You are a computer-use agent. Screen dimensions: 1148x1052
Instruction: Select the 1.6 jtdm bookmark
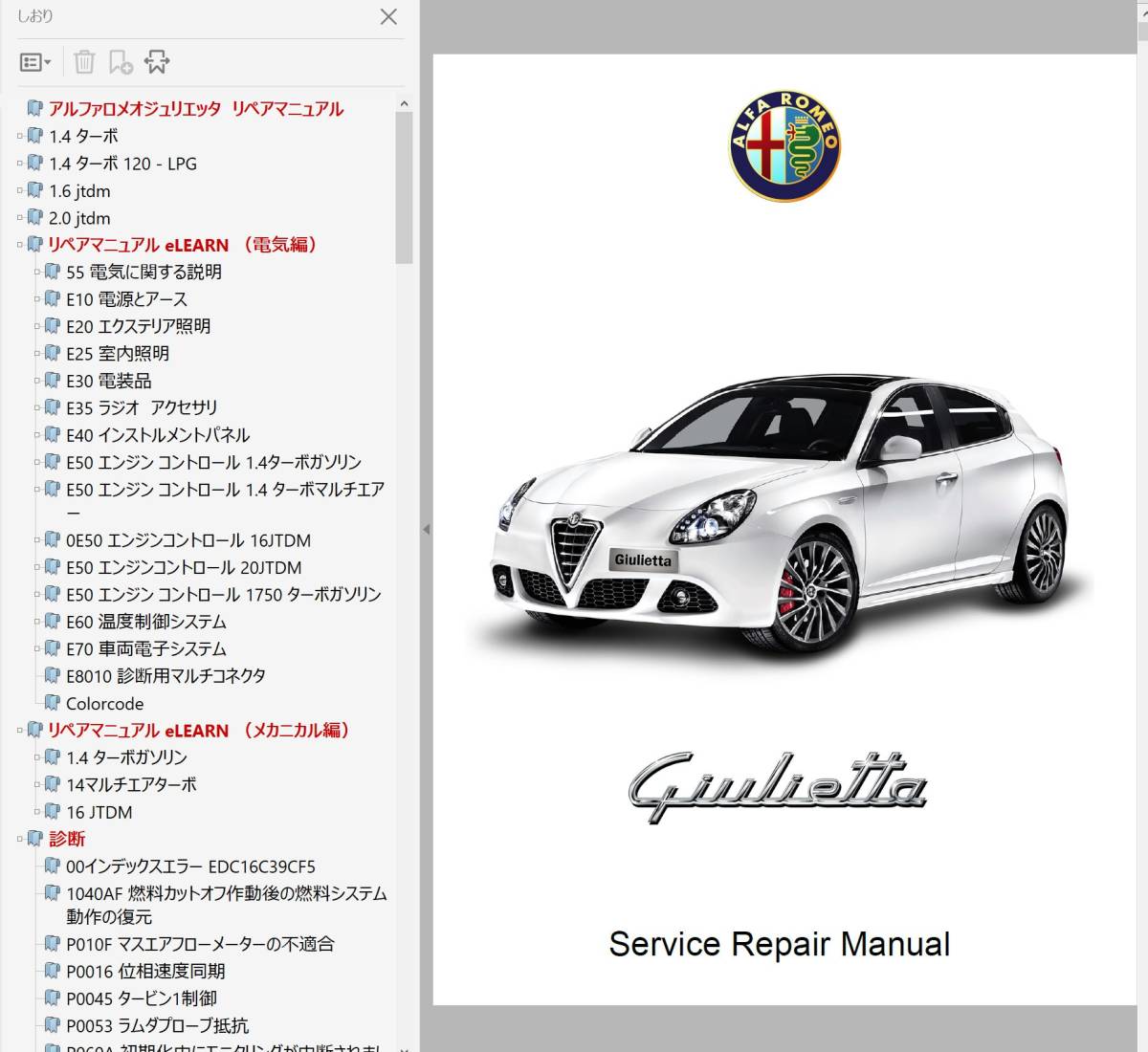point(79,191)
